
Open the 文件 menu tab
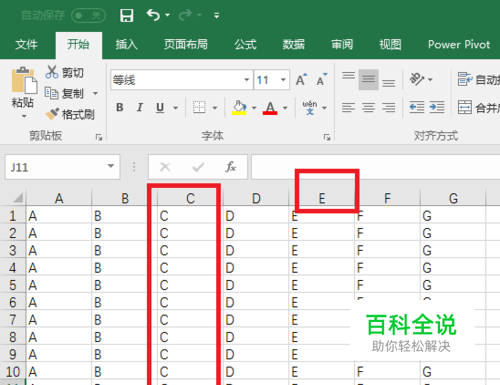pyautogui.click(x=26, y=44)
